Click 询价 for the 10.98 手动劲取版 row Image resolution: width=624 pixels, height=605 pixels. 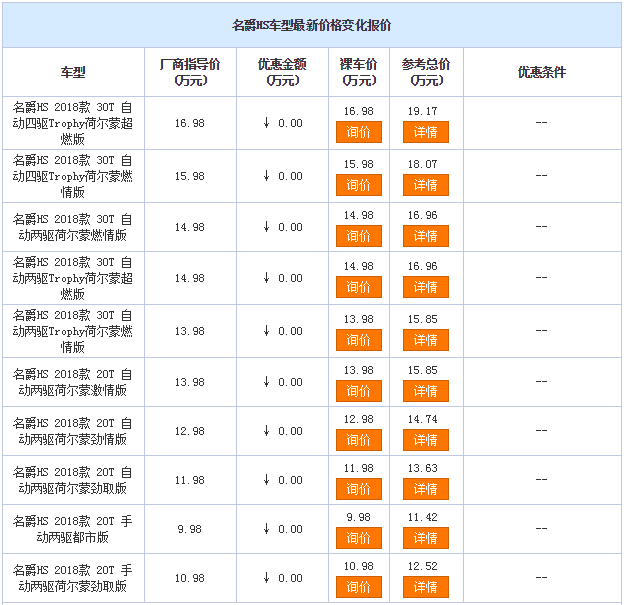359,587
